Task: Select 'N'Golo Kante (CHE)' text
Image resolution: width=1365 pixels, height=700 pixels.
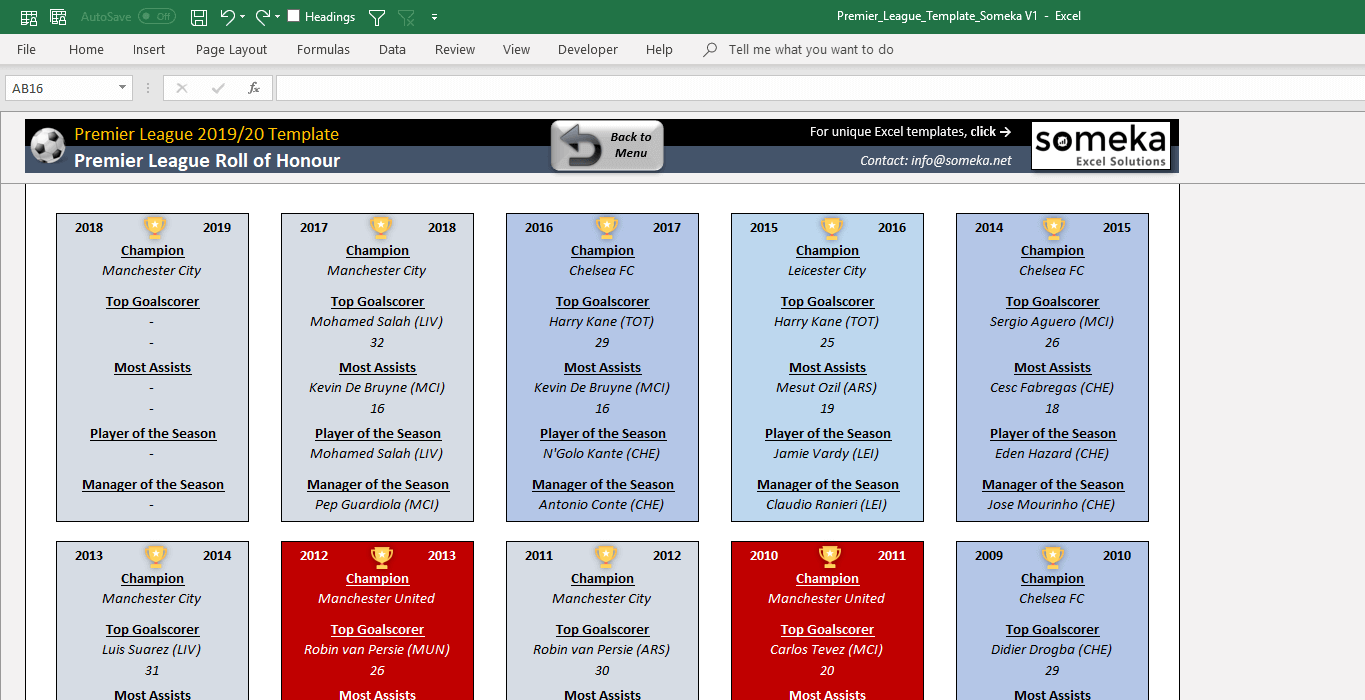Action: (x=602, y=454)
